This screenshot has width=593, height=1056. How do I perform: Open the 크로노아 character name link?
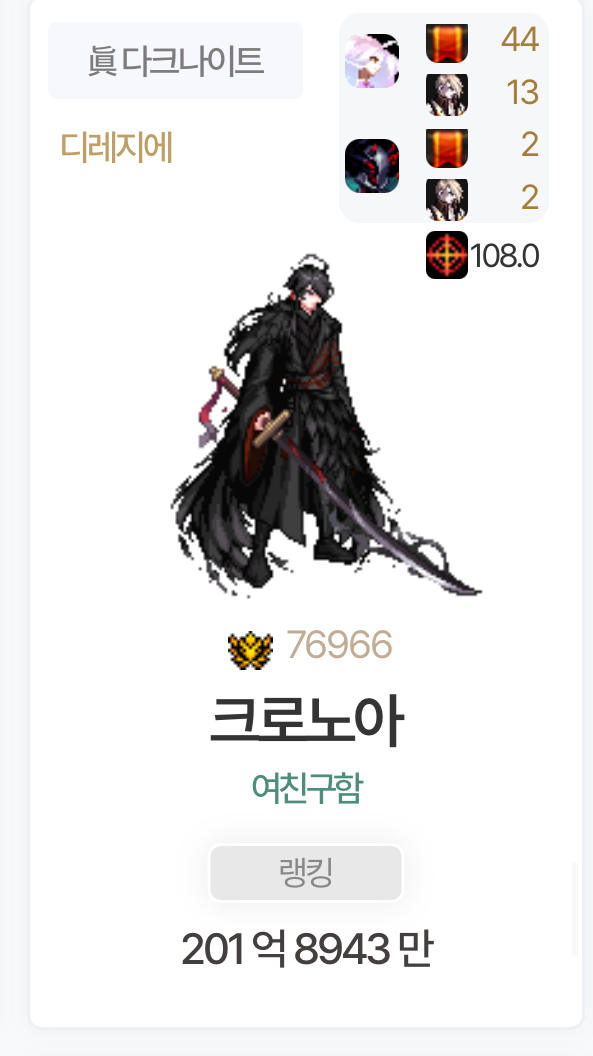tap(307, 719)
